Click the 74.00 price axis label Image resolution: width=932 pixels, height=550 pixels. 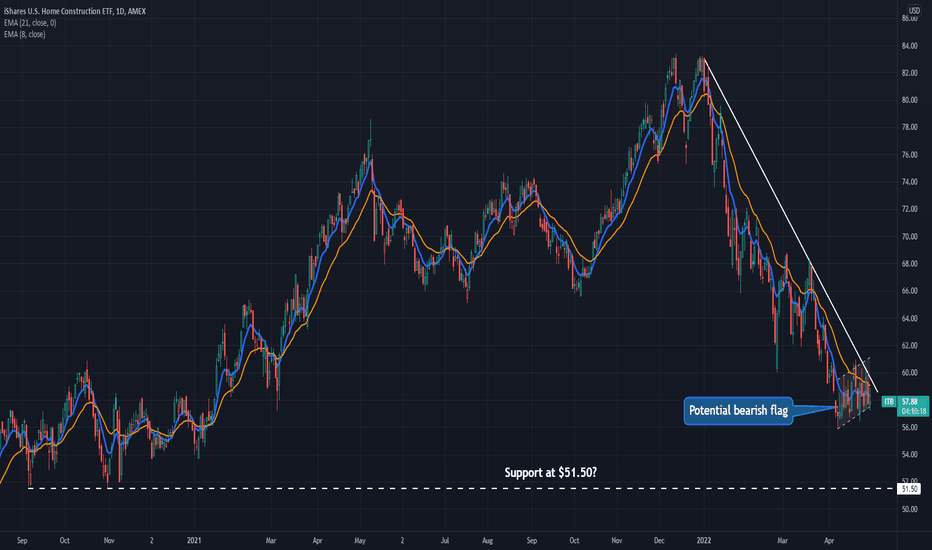click(x=909, y=182)
